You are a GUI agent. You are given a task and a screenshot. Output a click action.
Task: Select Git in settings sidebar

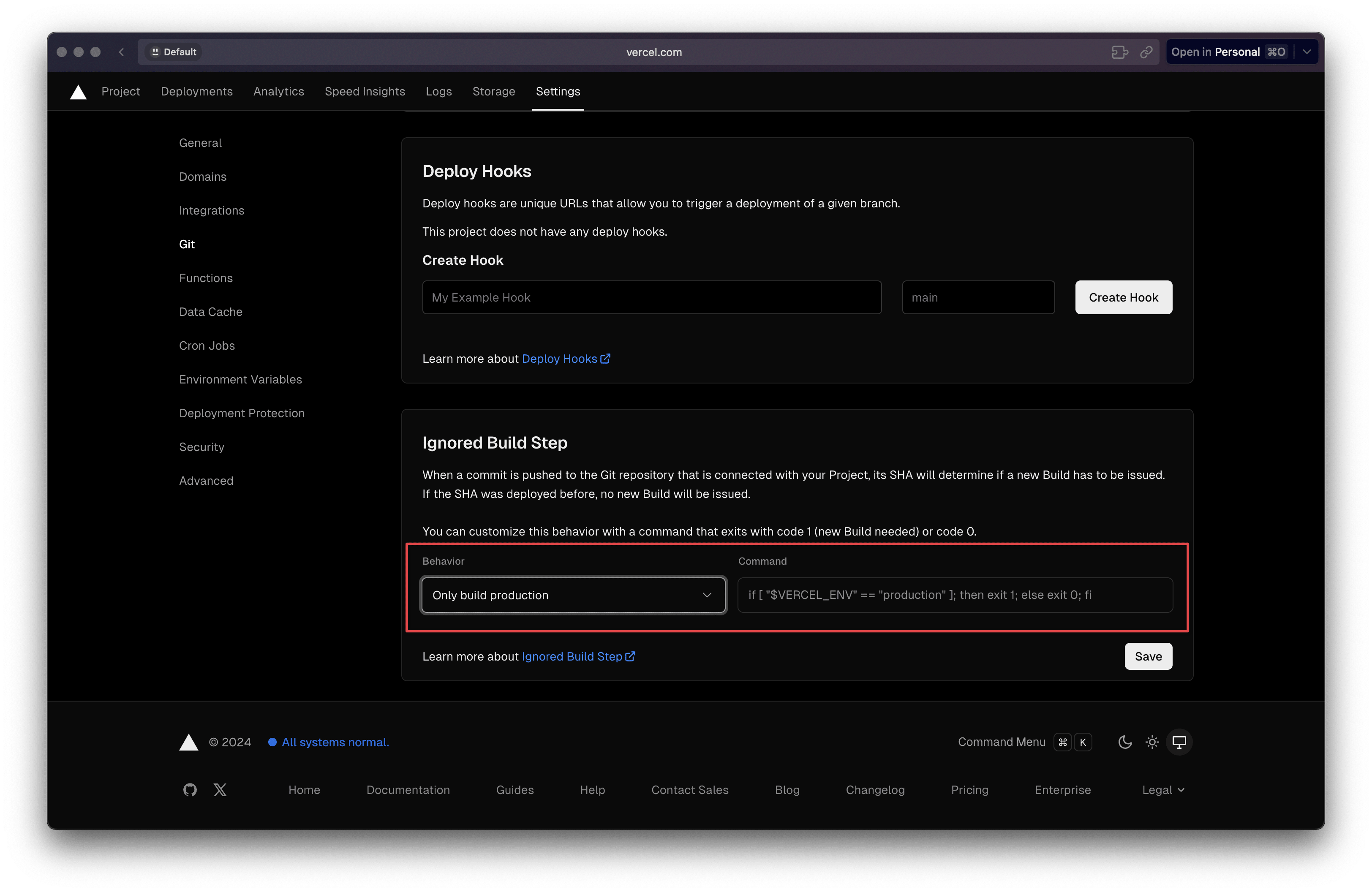click(187, 244)
